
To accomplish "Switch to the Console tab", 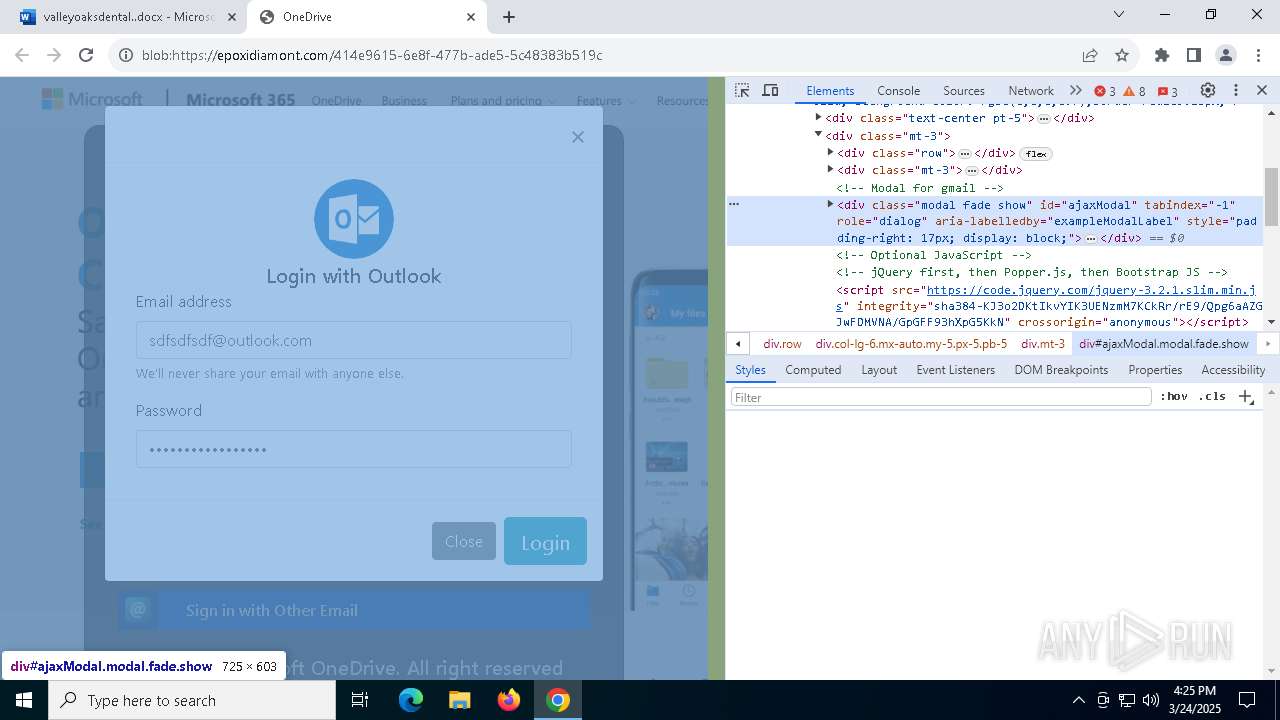I will tap(898, 90).
